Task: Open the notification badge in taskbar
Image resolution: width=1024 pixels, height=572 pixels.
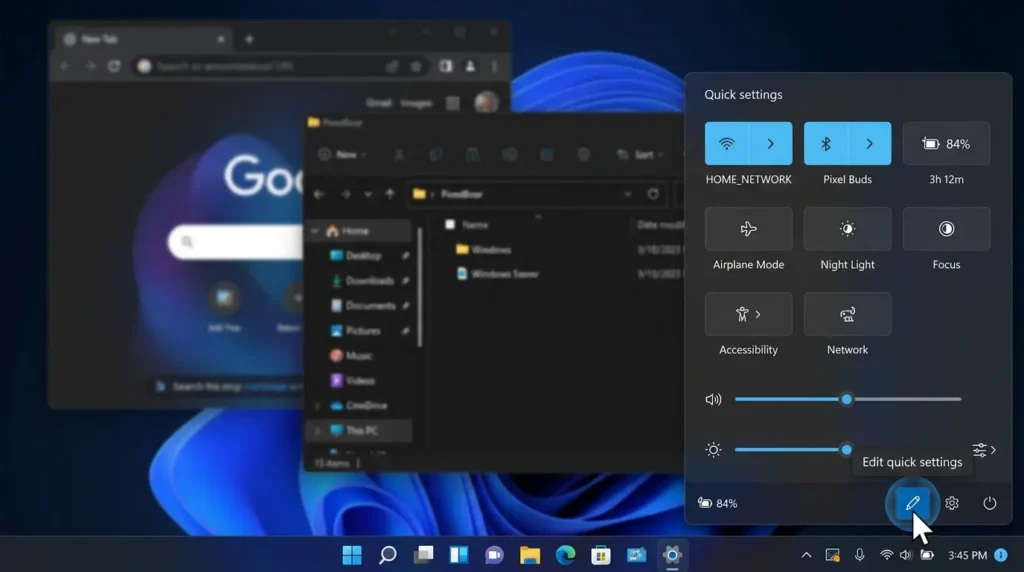Action: pyautogui.click(x=1000, y=555)
